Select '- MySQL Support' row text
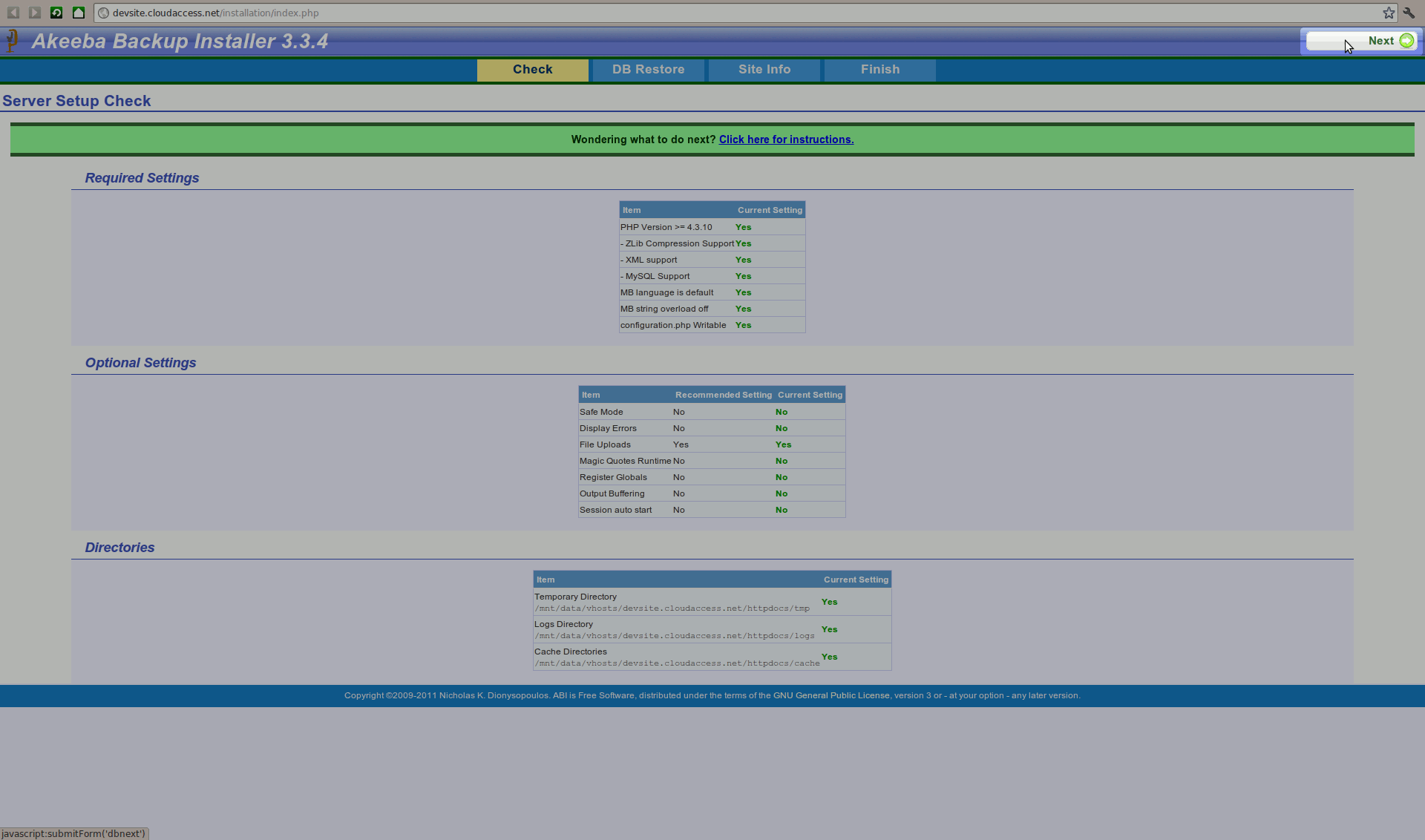This screenshot has width=1425, height=840. [x=655, y=276]
